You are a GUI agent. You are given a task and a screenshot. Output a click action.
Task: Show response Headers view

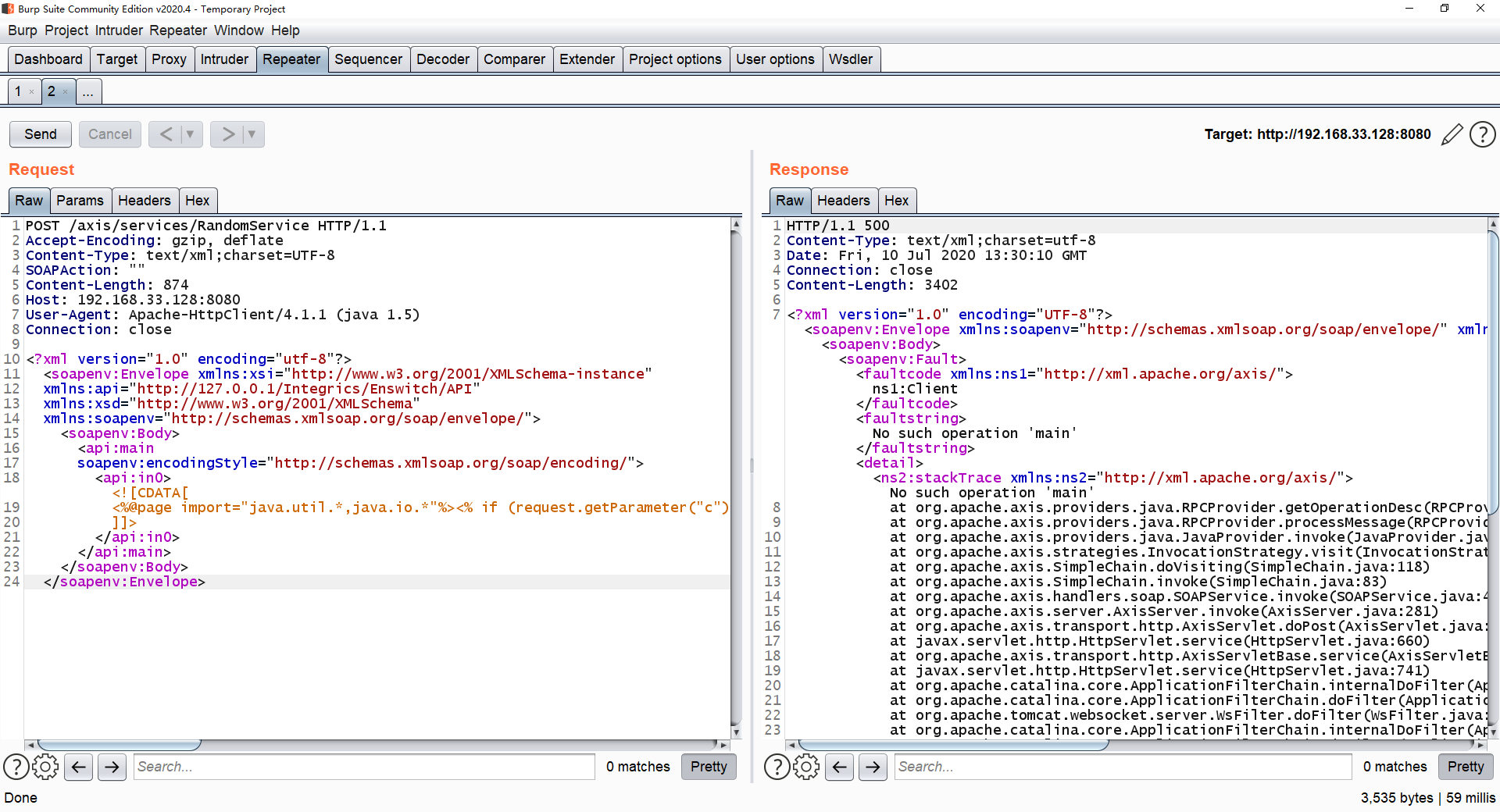point(843,201)
